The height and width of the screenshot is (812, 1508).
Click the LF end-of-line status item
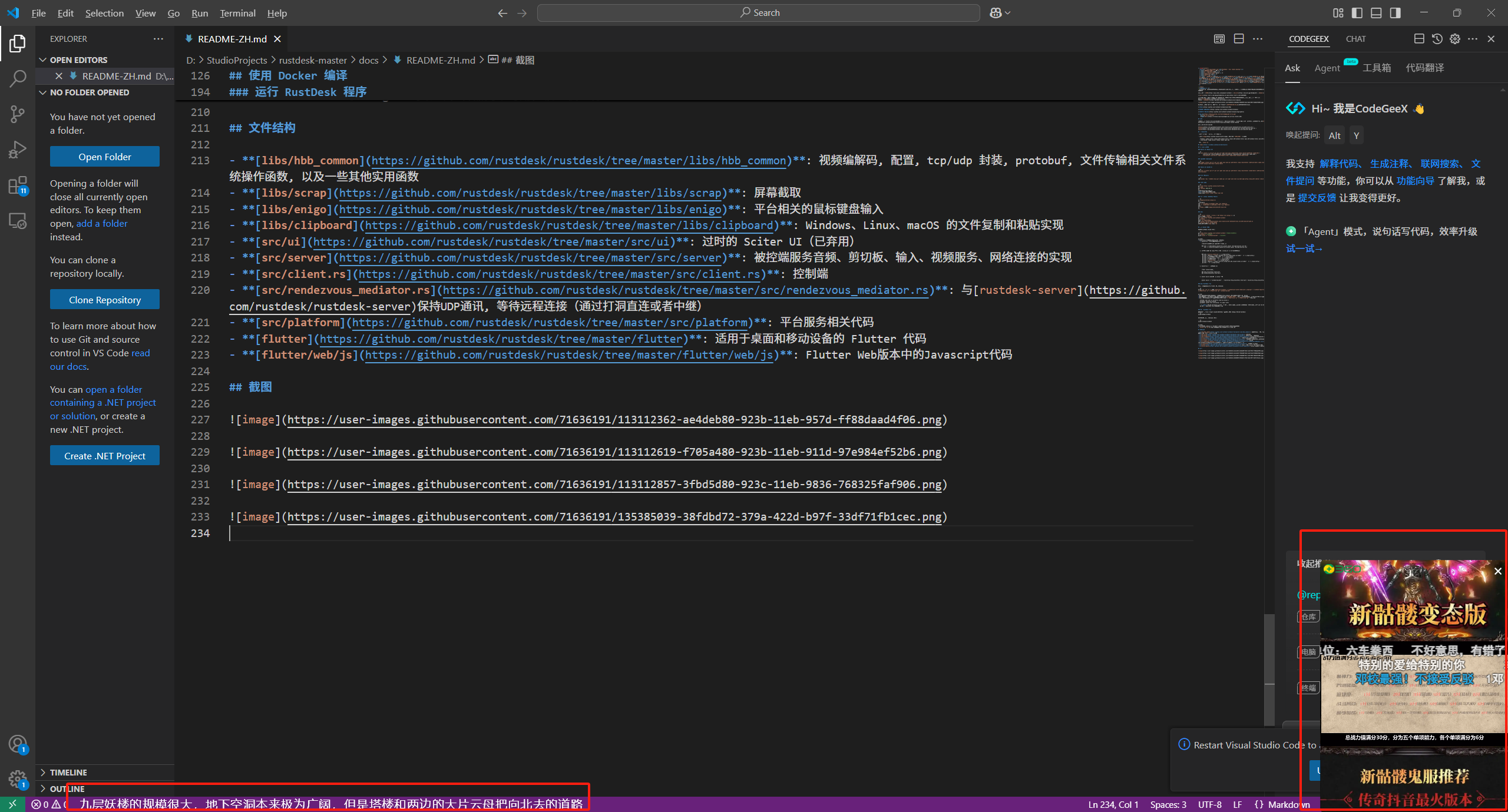click(x=1237, y=804)
